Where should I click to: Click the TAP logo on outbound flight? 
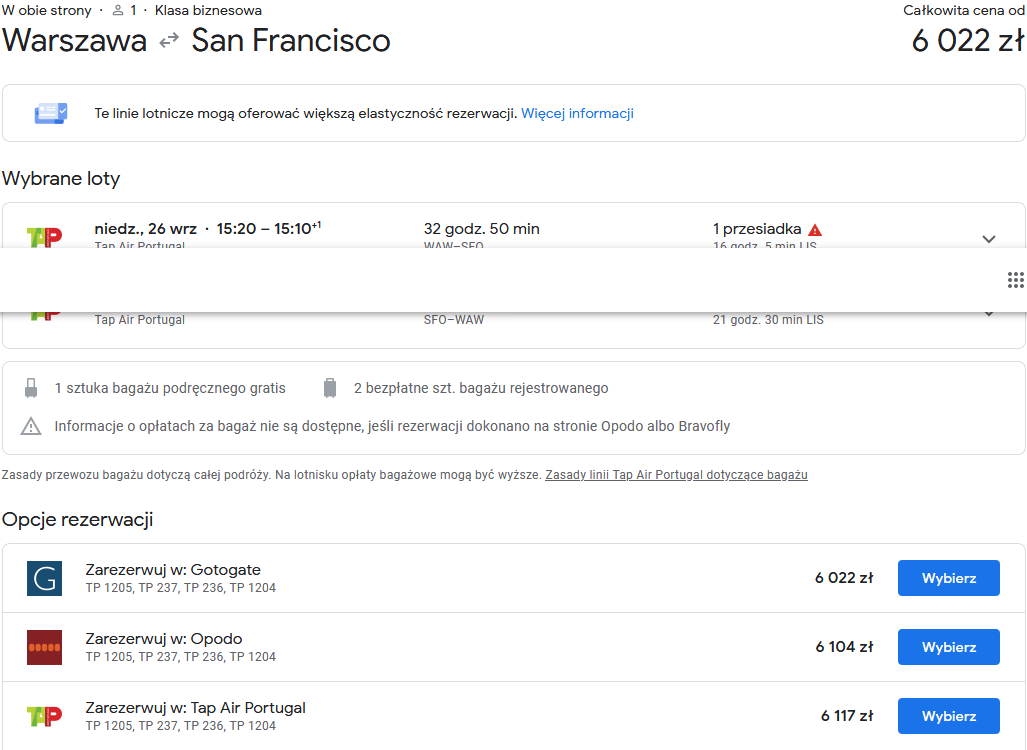pyautogui.click(x=45, y=236)
